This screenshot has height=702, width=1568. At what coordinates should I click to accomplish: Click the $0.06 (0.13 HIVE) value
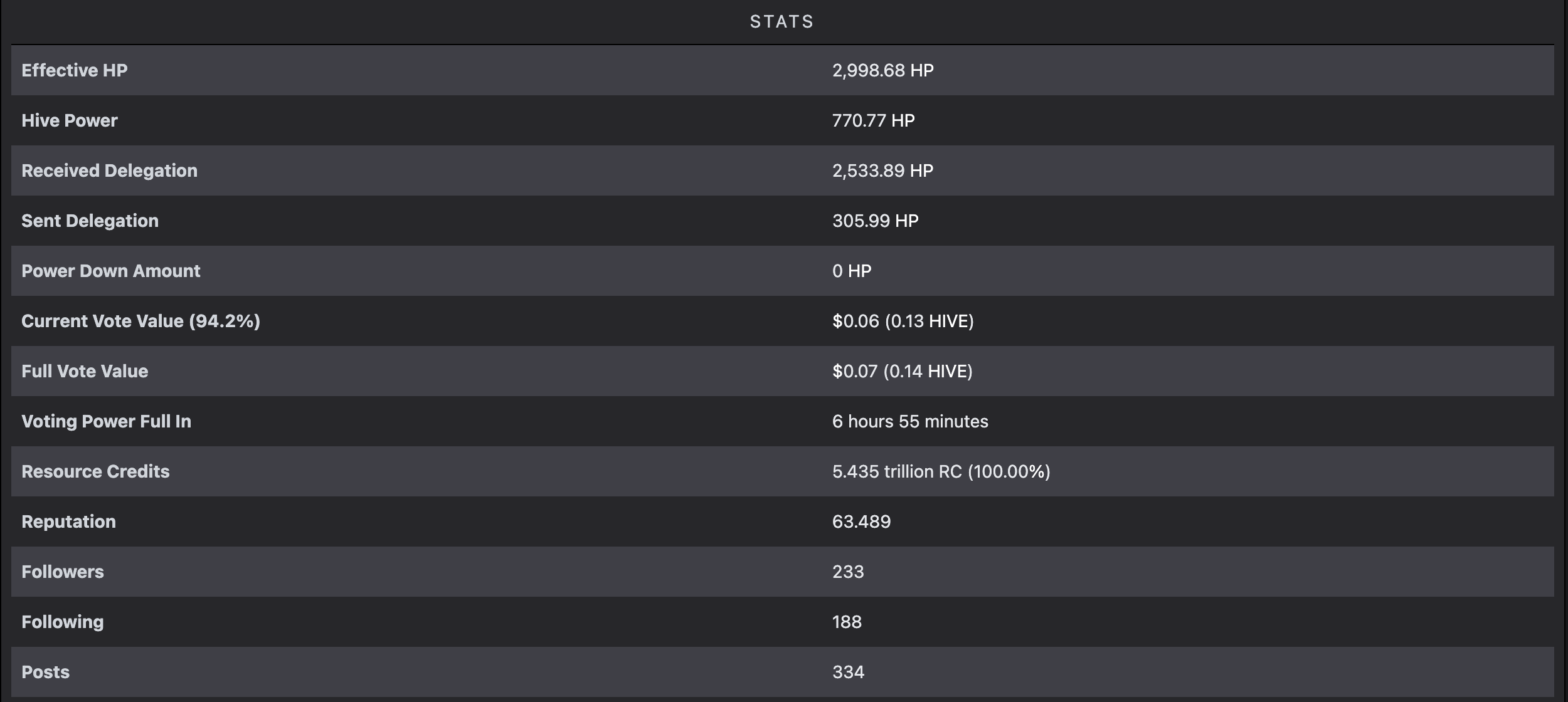[x=903, y=321]
